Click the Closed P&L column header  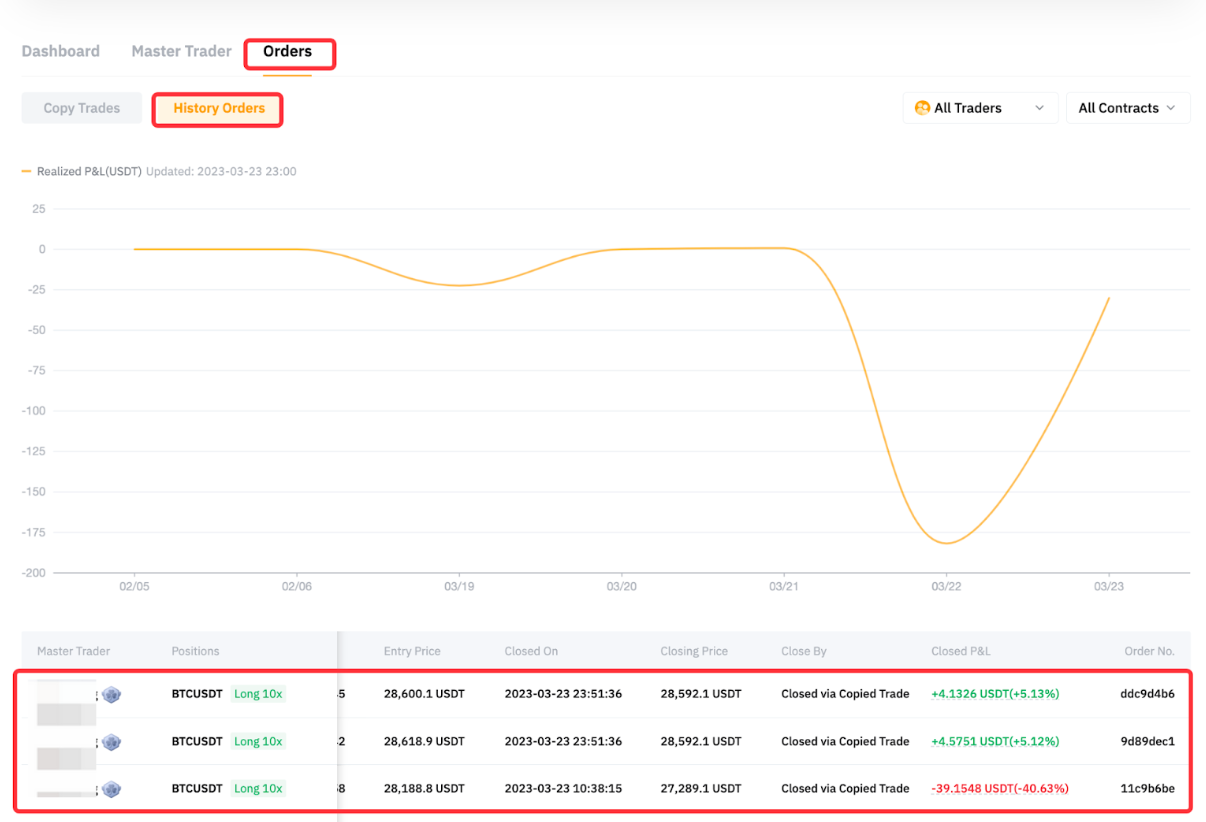(x=962, y=651)
